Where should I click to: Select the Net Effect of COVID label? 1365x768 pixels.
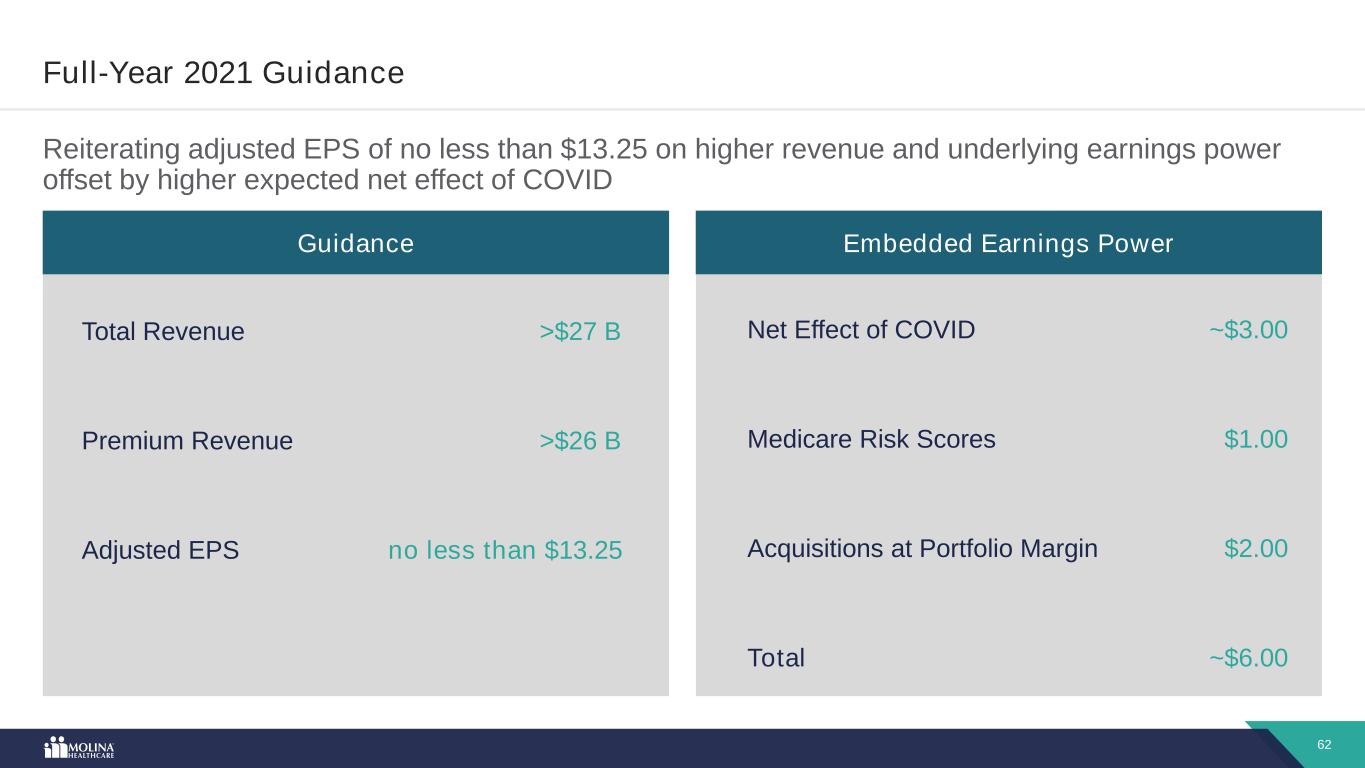click(861, 330)
